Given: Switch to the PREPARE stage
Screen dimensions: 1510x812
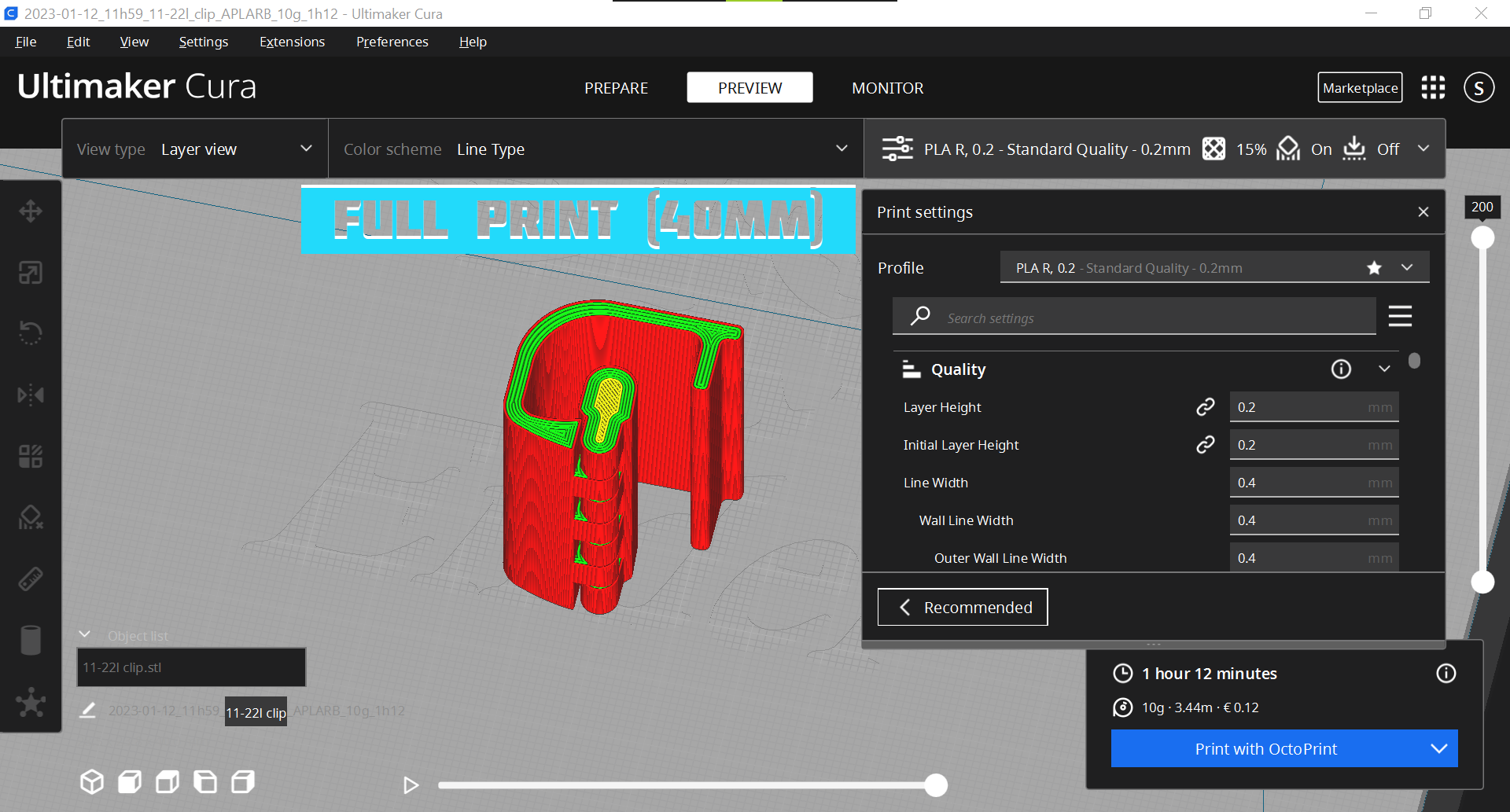Looking at the screenshot, I should click(x=616, y=88).
